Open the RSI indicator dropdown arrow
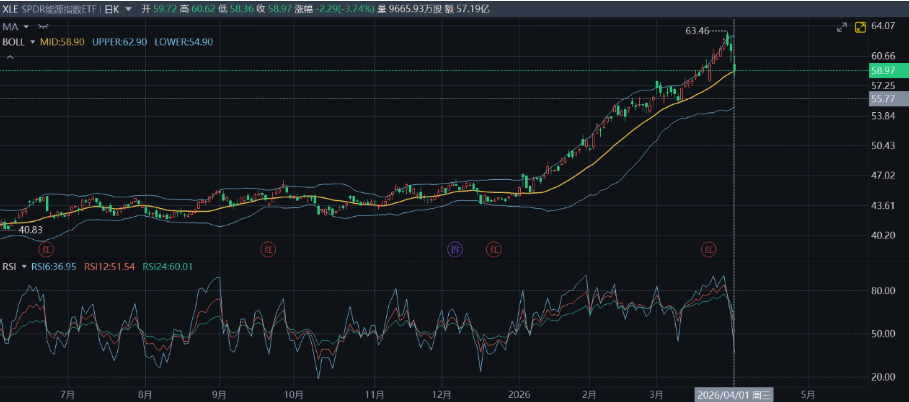Viewport: 909px width, 402px height. (24, 267)
